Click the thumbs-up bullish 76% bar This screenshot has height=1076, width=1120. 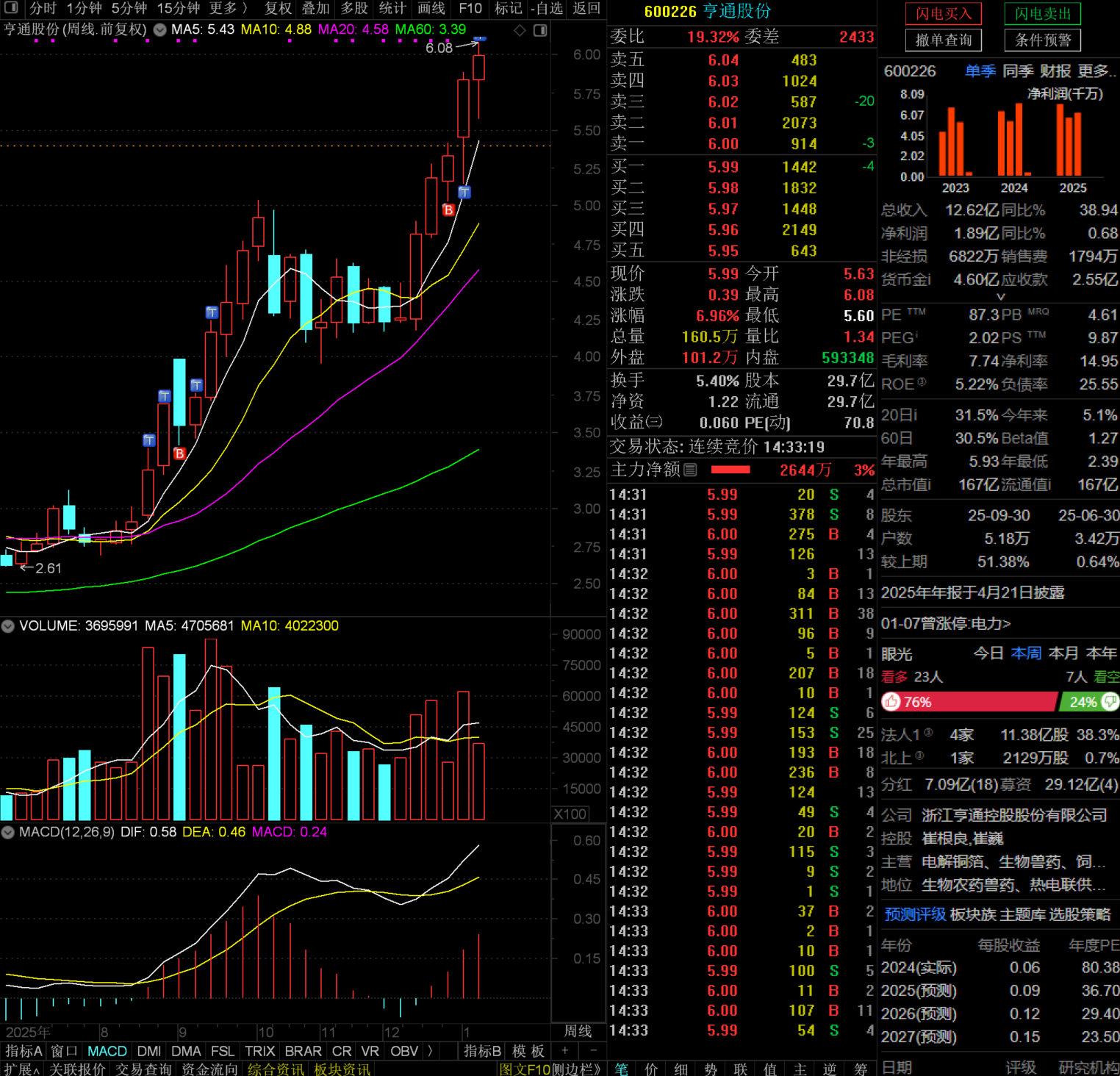[969, 702]
